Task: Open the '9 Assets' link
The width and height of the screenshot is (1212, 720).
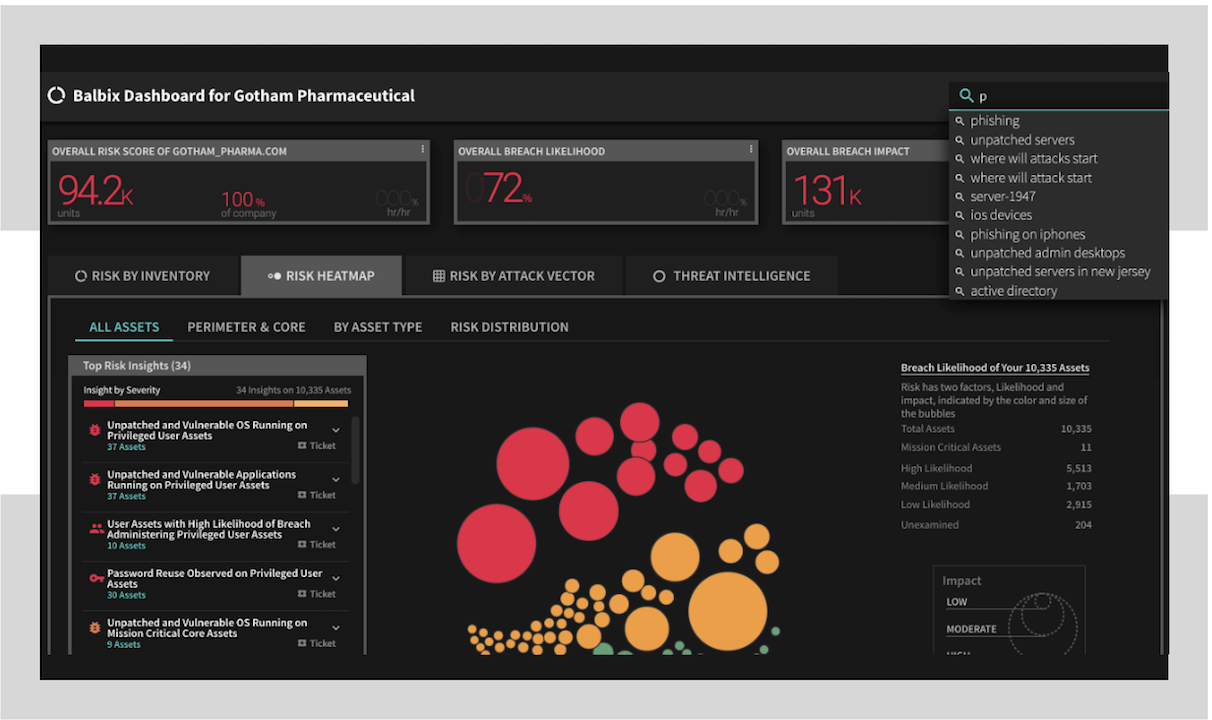Action: pos(124,645)
